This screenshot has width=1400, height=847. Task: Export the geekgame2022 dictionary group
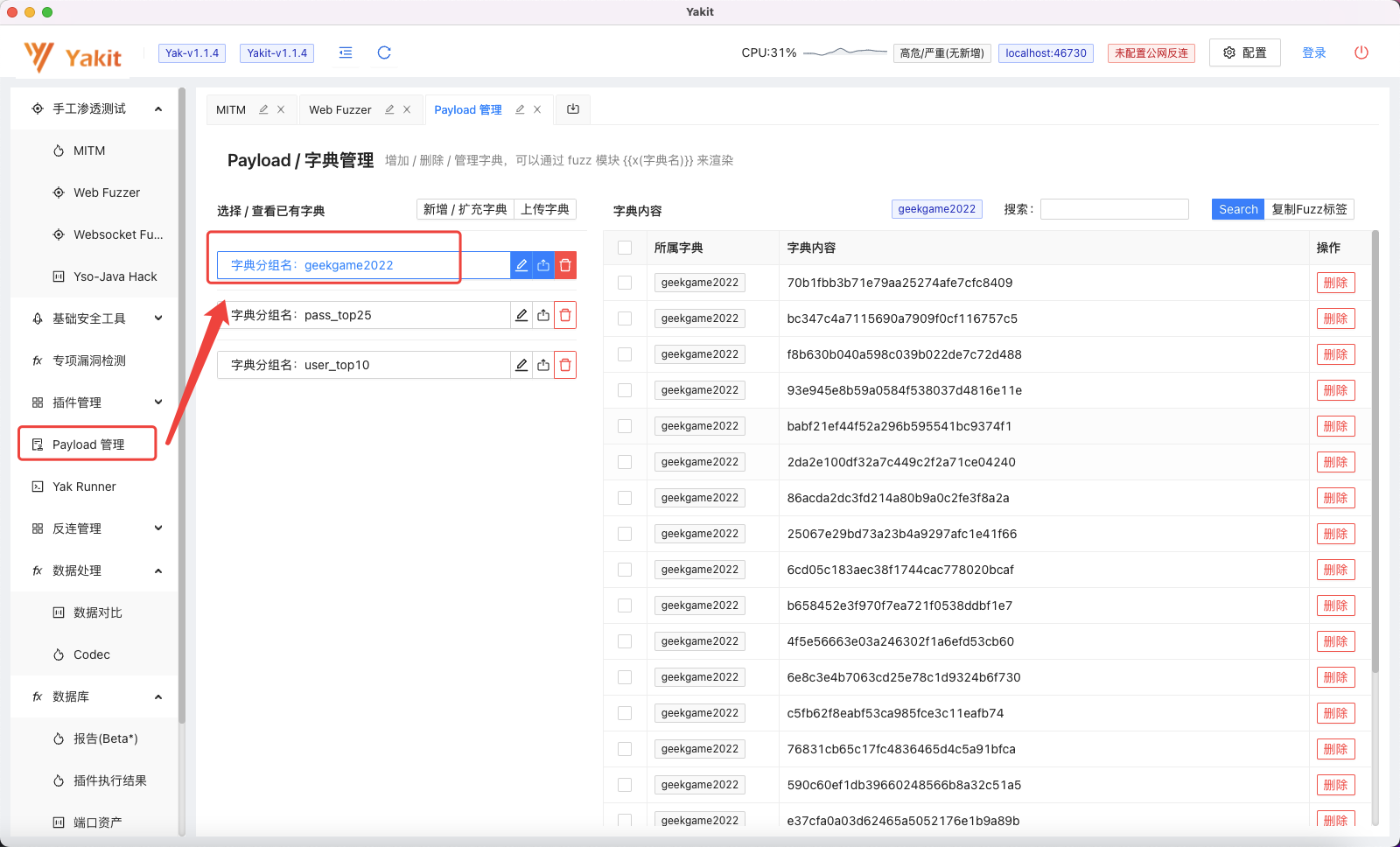tap(543, 265)
